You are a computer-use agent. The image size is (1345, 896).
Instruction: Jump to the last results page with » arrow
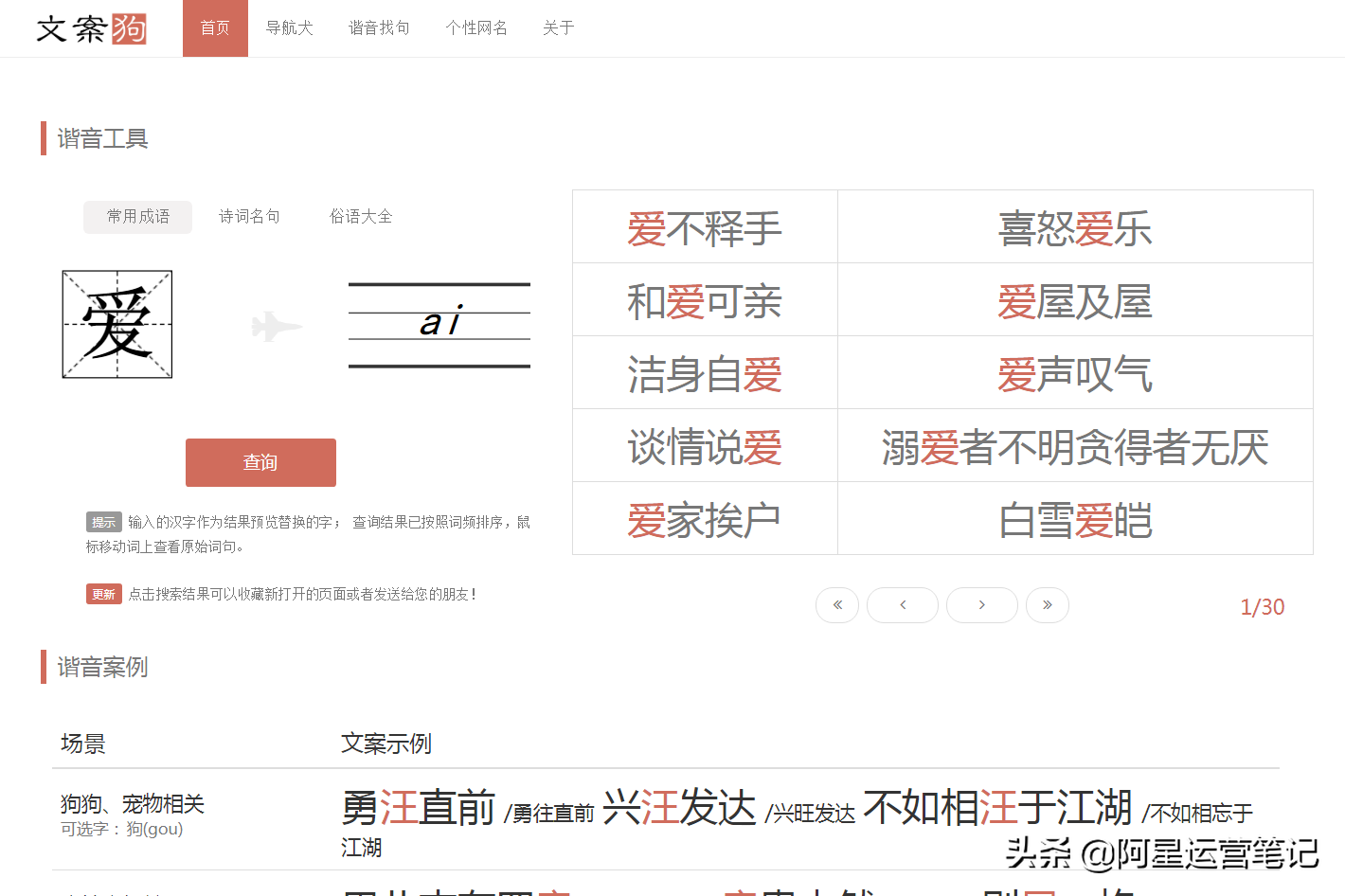(1047, 604)
